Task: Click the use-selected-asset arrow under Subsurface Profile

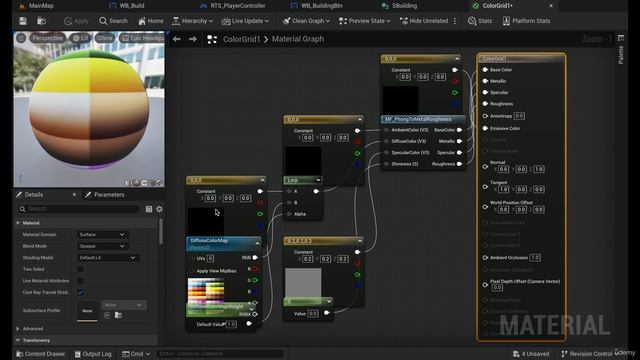Action: [107, 315]
